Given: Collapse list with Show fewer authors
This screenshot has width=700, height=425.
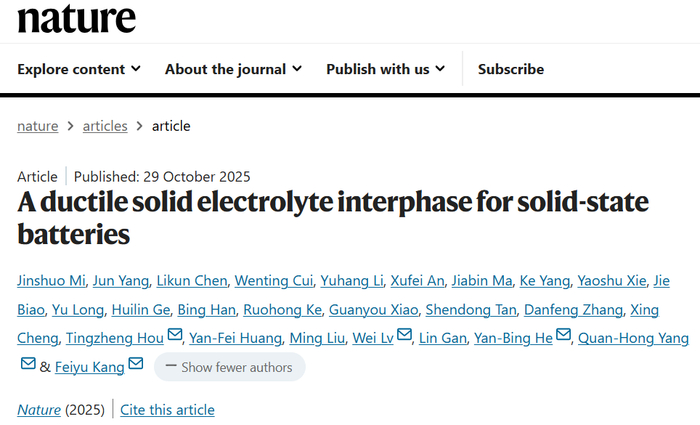Looking at the screenshot, I should pos(229,367).
